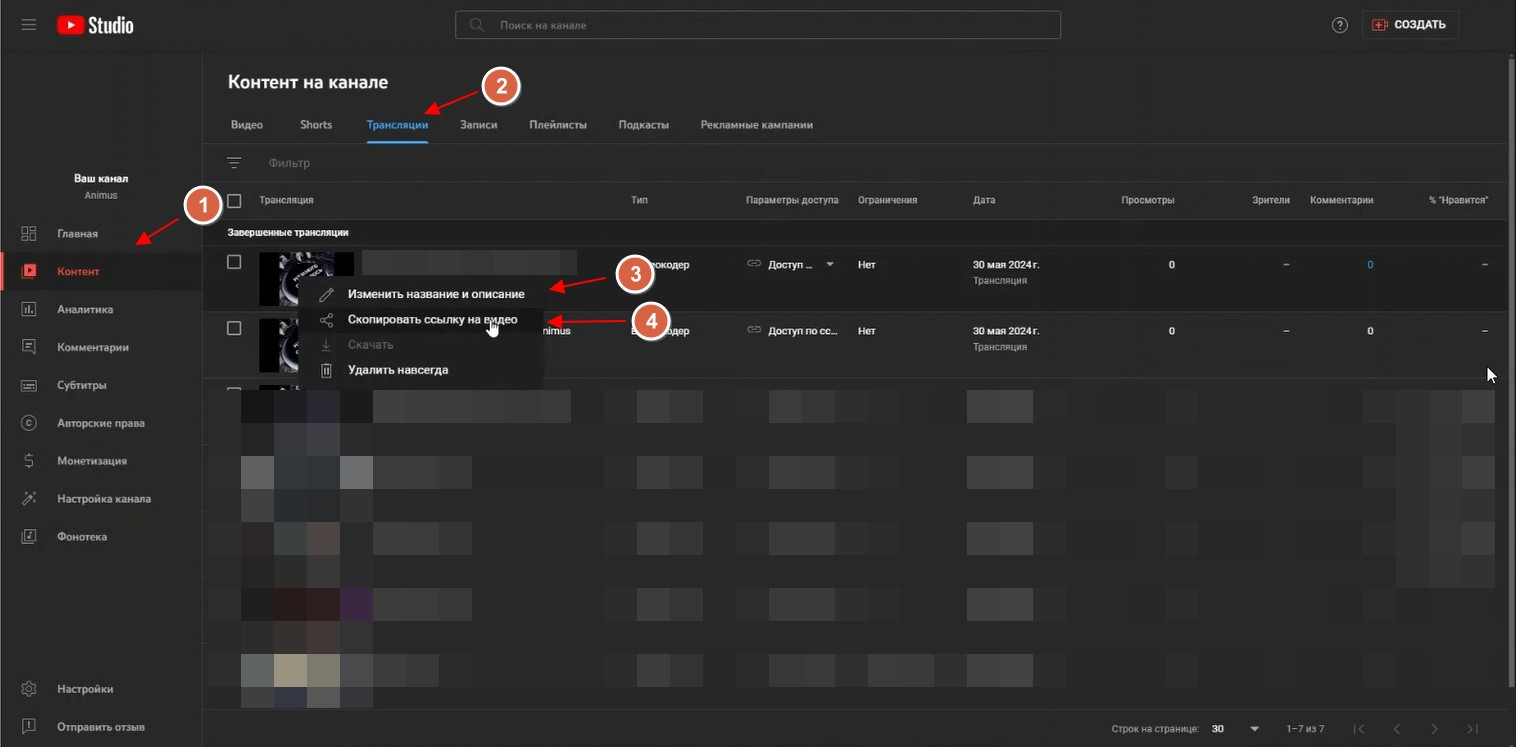Viewport: 1516px width, 747px height.
Task: Click the Создать button
Action: point(1410,25)
